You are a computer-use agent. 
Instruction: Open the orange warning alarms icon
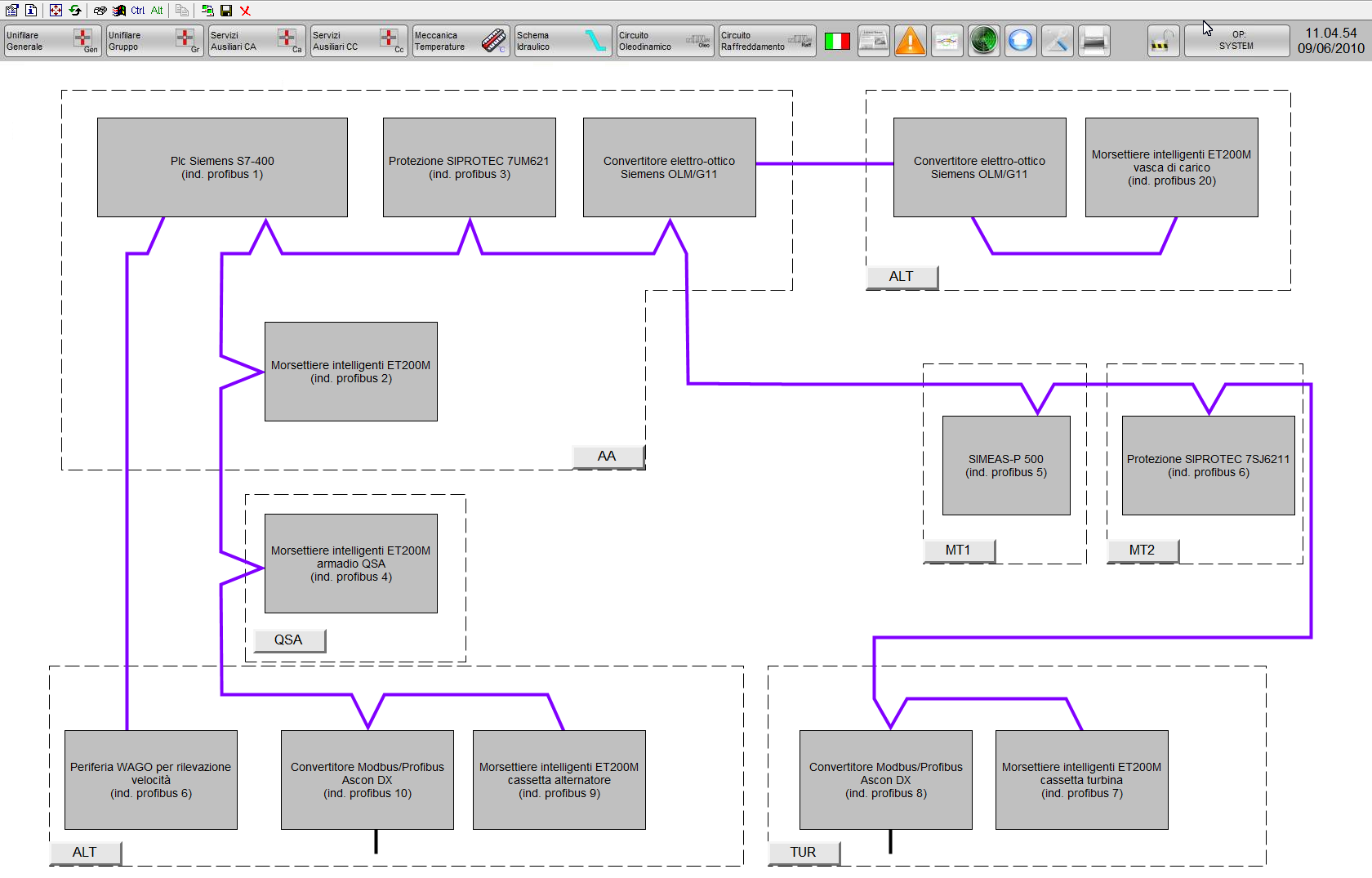point(911,41)
